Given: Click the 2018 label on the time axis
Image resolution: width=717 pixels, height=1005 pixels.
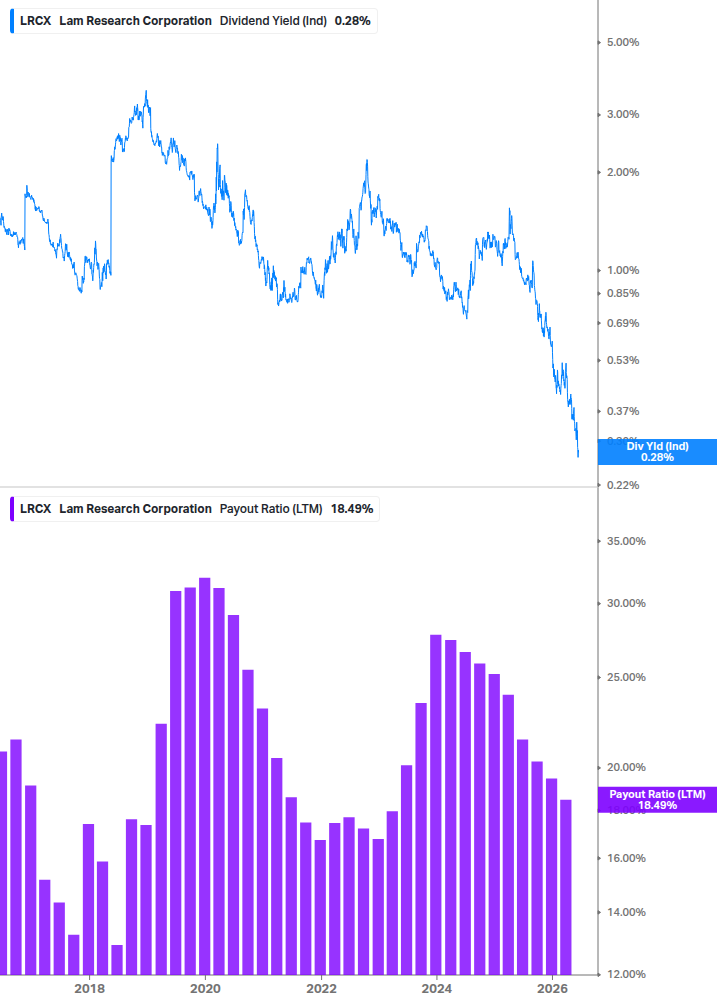Looking at the screenshot, I should [90, 988].
